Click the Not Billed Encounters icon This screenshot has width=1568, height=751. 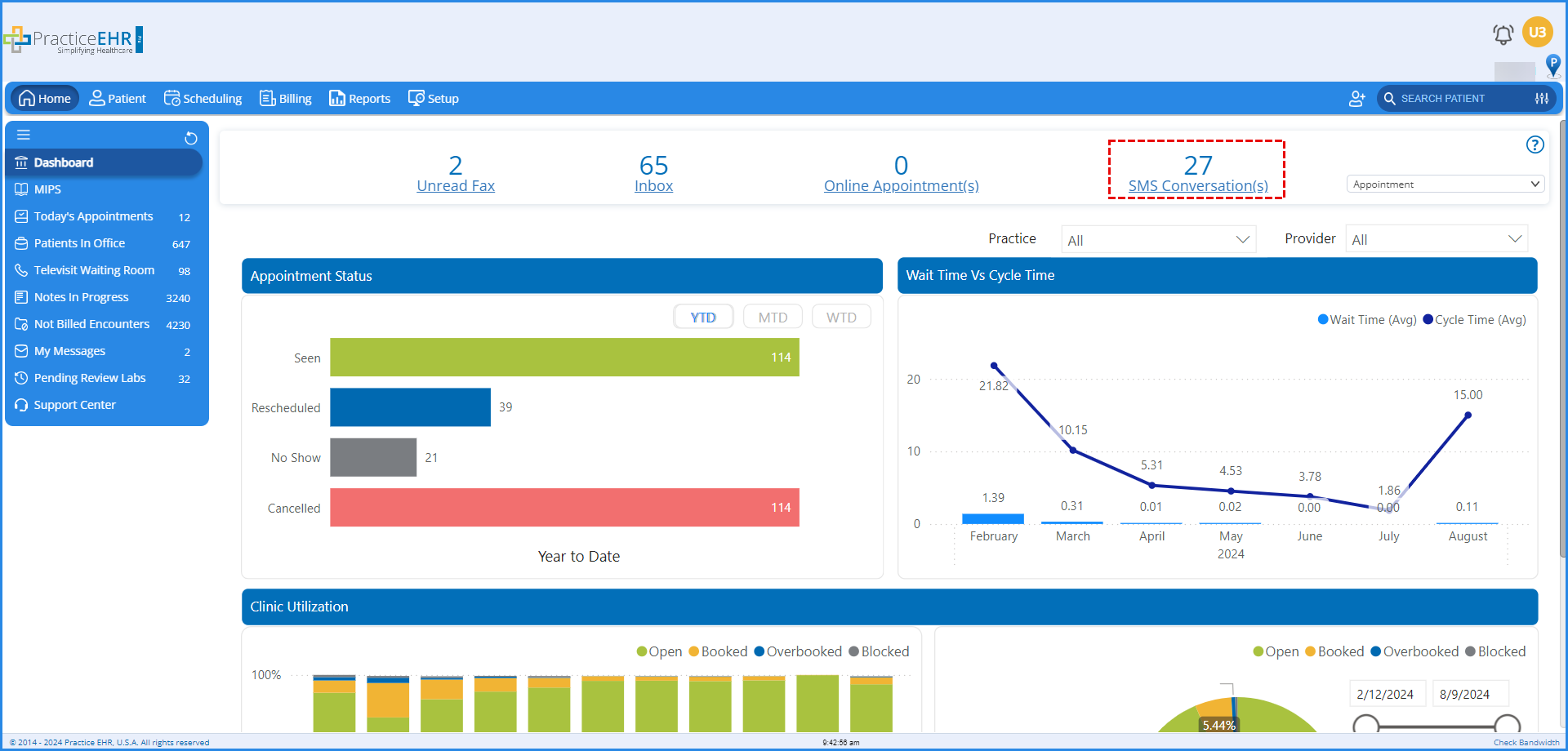point(21,324)
